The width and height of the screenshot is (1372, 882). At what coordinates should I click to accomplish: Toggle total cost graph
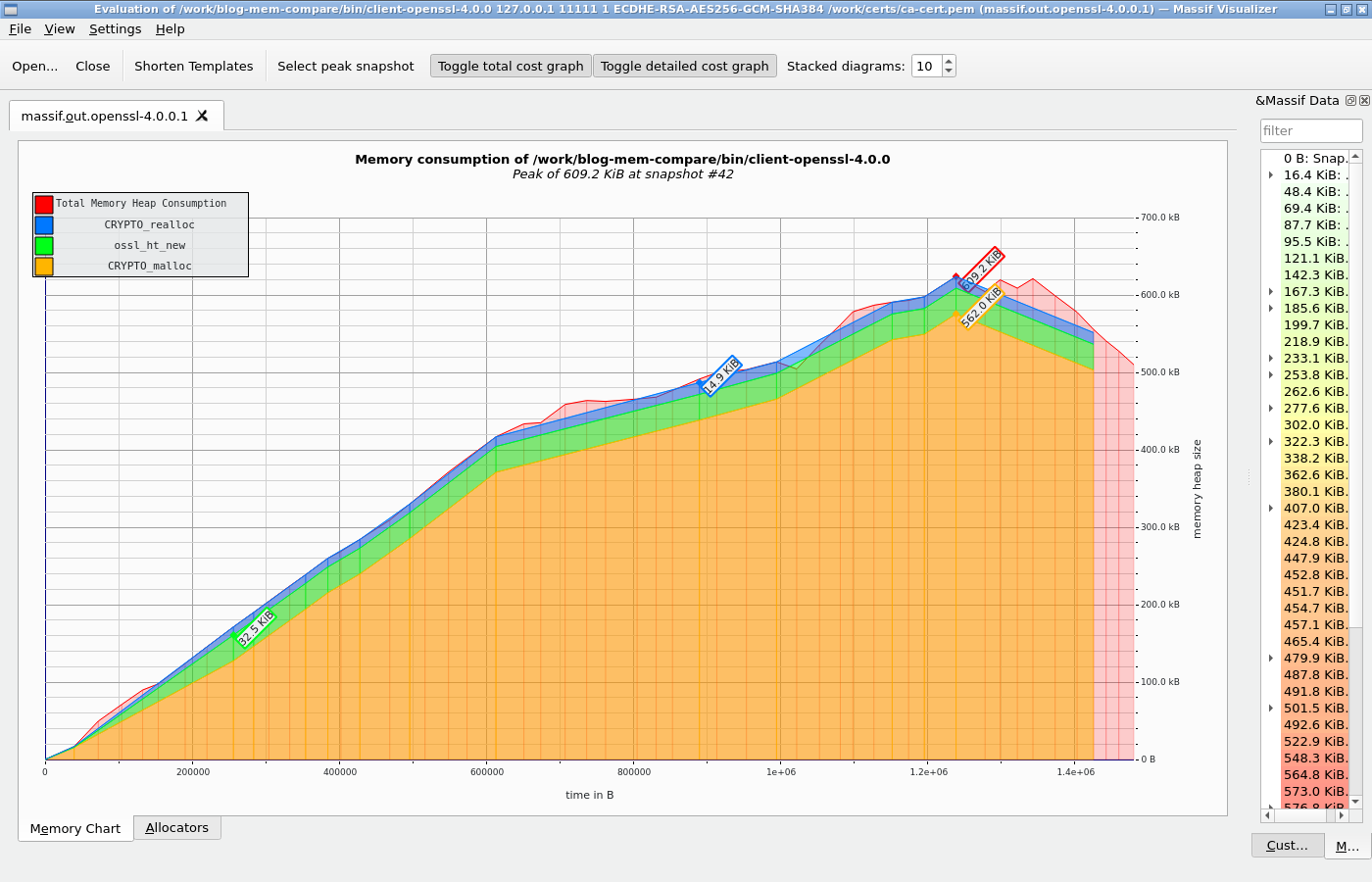(511, 66)
